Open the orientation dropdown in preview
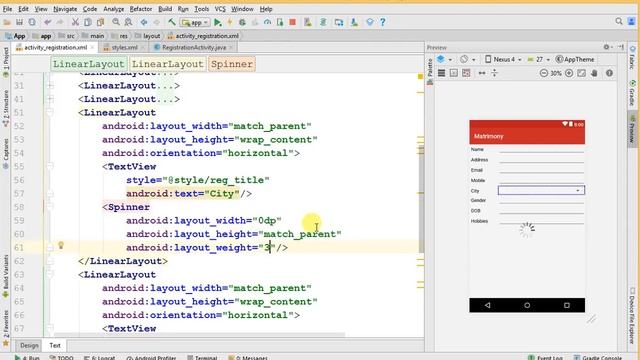This screenshot has width=640, height=360. (467, 59)
